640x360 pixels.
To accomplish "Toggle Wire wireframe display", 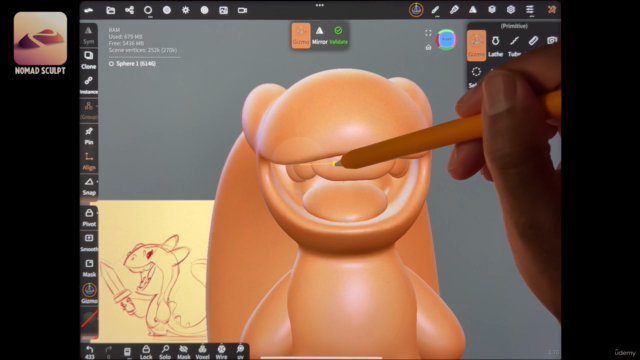I will point(221,352).
